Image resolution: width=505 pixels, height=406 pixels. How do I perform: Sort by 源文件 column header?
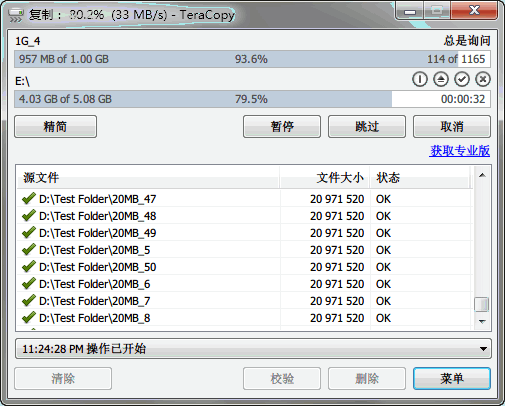(148, 178)
